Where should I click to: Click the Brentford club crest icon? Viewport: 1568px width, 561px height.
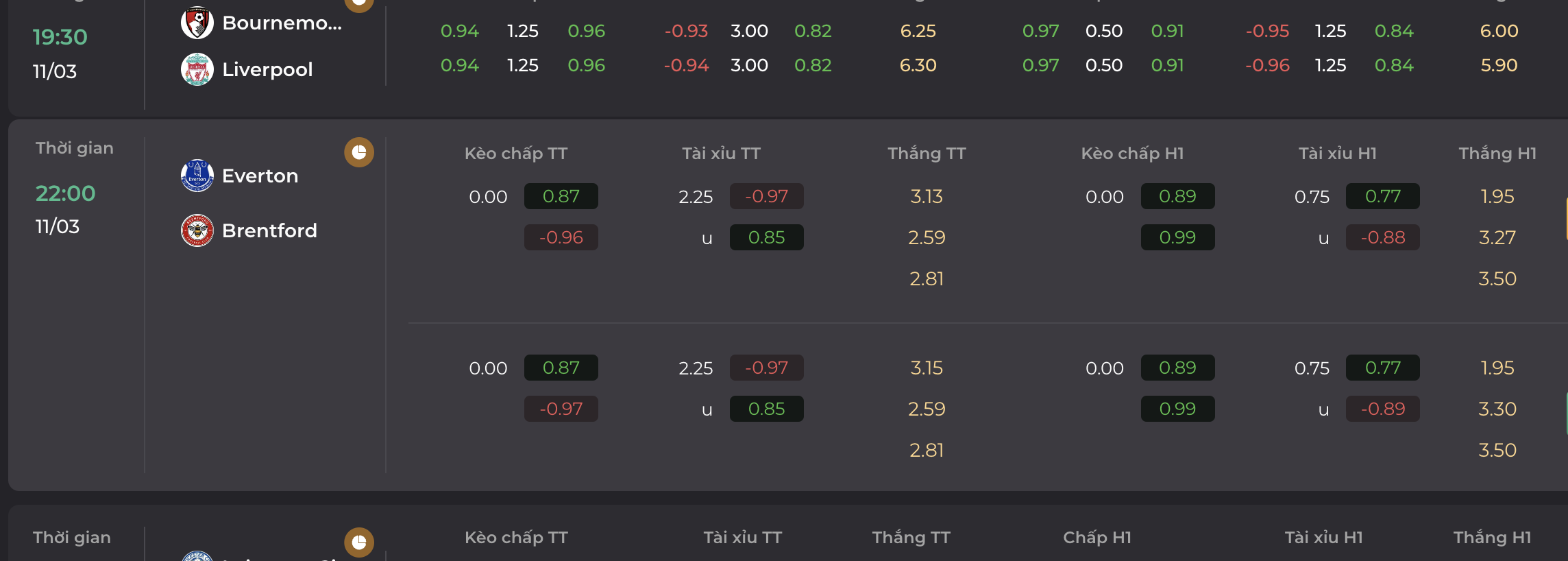click(197, 230)
